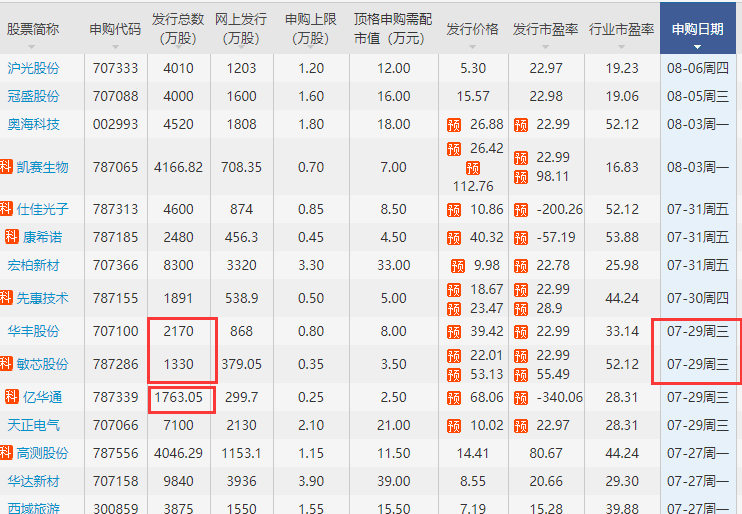Open 天正电气 stock link
Screen dimensions: 742x514
[x=33, y=425]
